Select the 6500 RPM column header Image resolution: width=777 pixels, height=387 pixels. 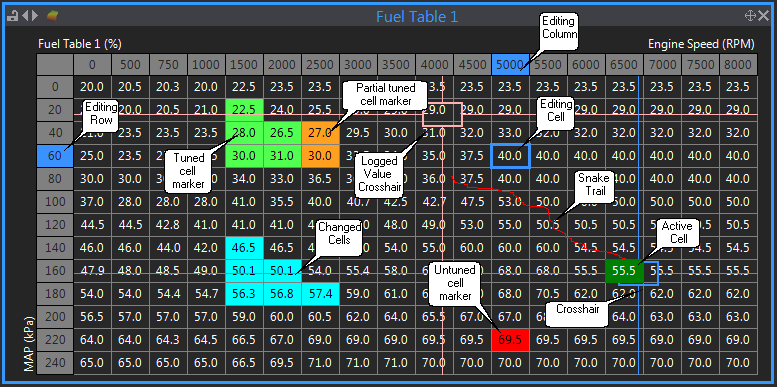[624, 65]
